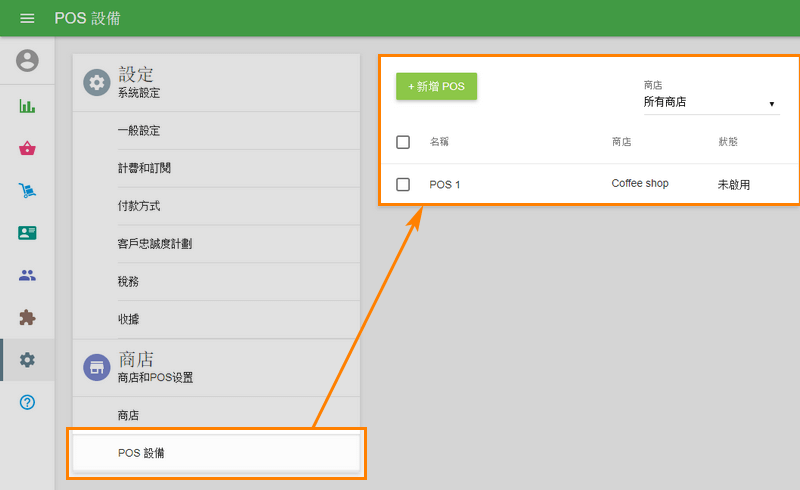Open the 稅務 settings item
The height and width of the screenshot is (490, 800).
tap(128, 282)
